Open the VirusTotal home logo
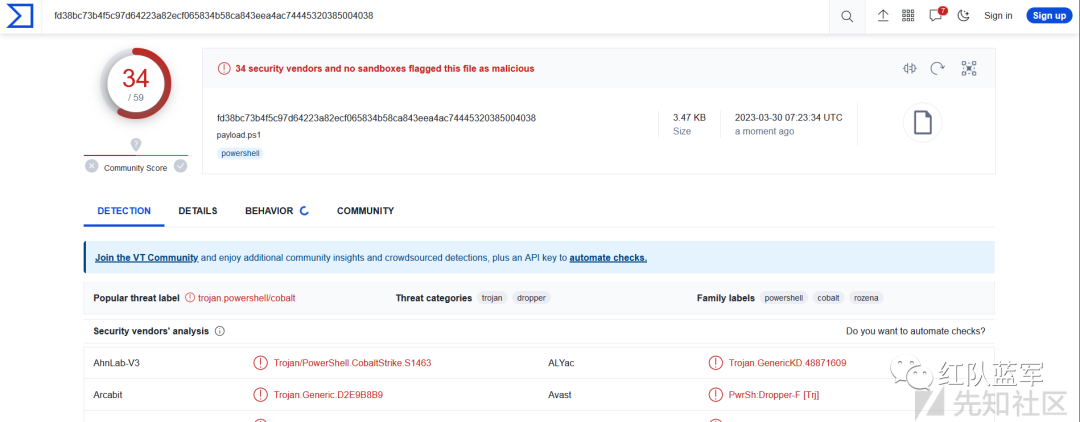This screenshot has height=422, width=1080. pyautogui.click(x=20, y=16)
